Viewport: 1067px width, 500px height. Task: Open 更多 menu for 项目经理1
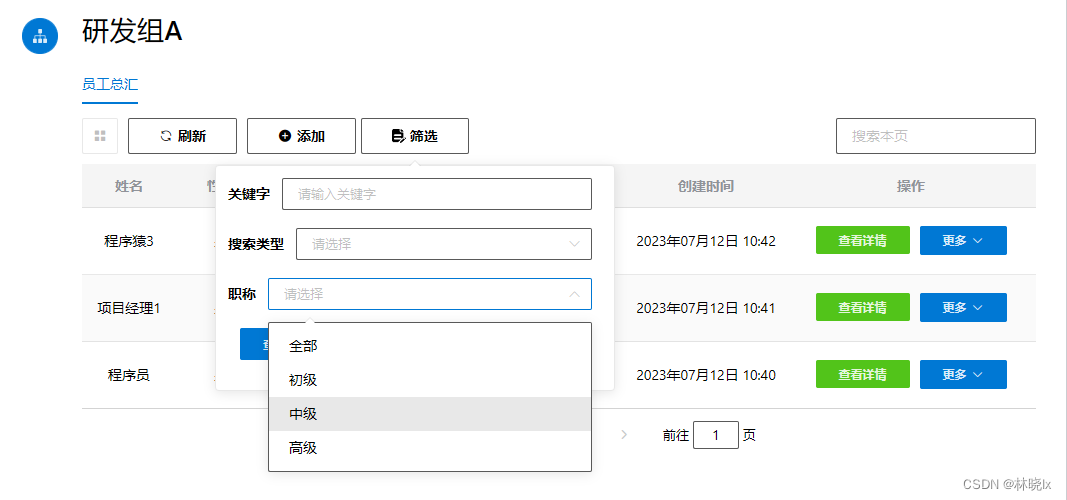pos(963,308)
